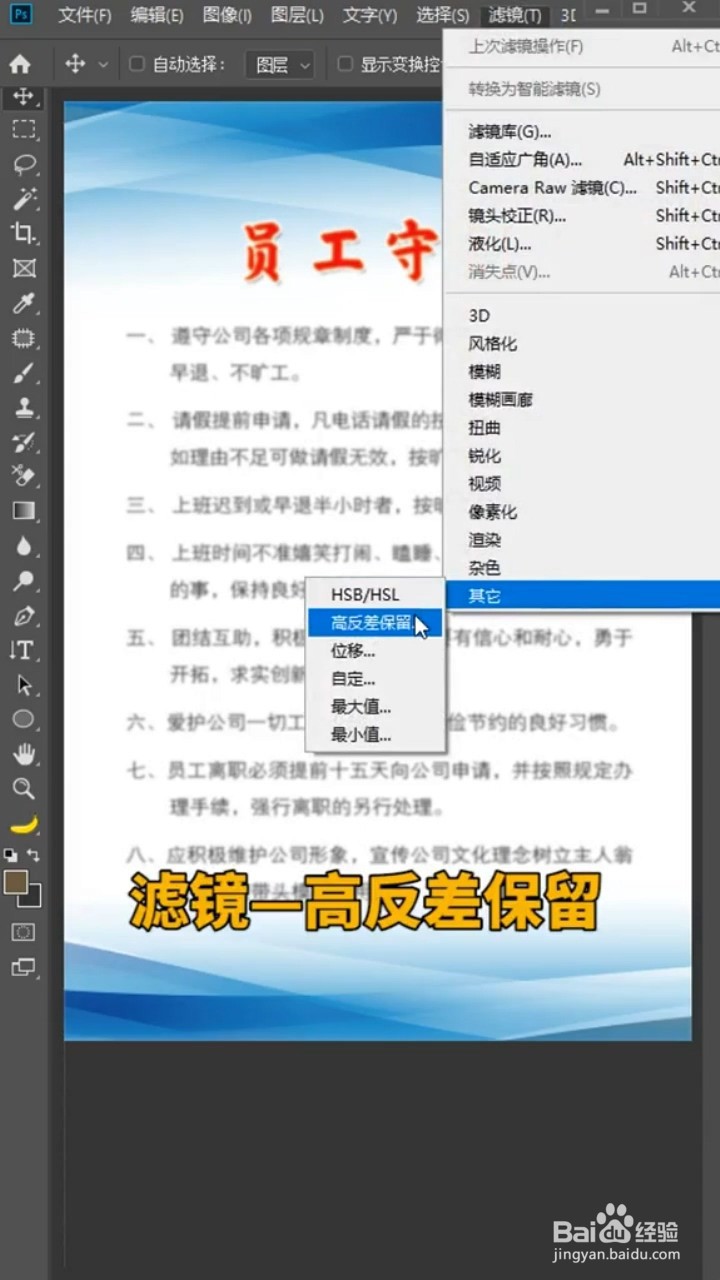Select the Brush tool
Image resolution: width=720 pixels, height=1280 pixels.
click(x=24, y=372)
